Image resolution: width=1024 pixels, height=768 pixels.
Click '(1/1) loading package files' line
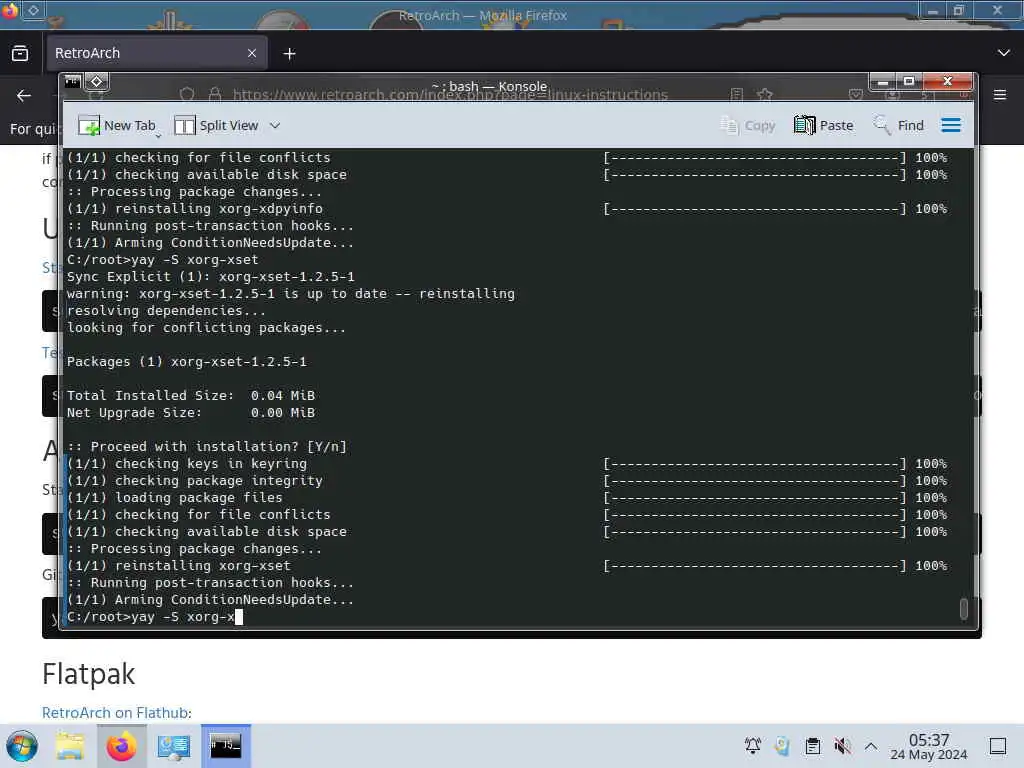point(174,498)
